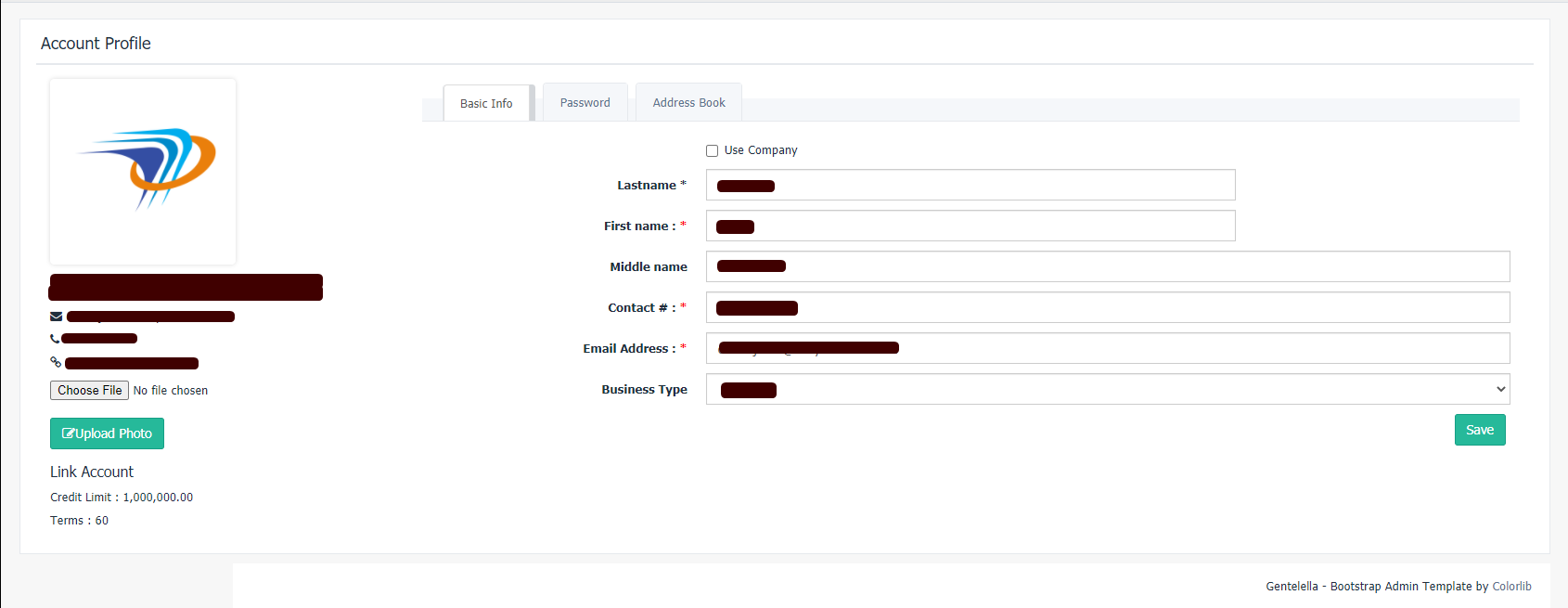The height and width of the screenshot is (608, 1568).
Task: Open the Address Book tab
Action: (x=688, y=103)
